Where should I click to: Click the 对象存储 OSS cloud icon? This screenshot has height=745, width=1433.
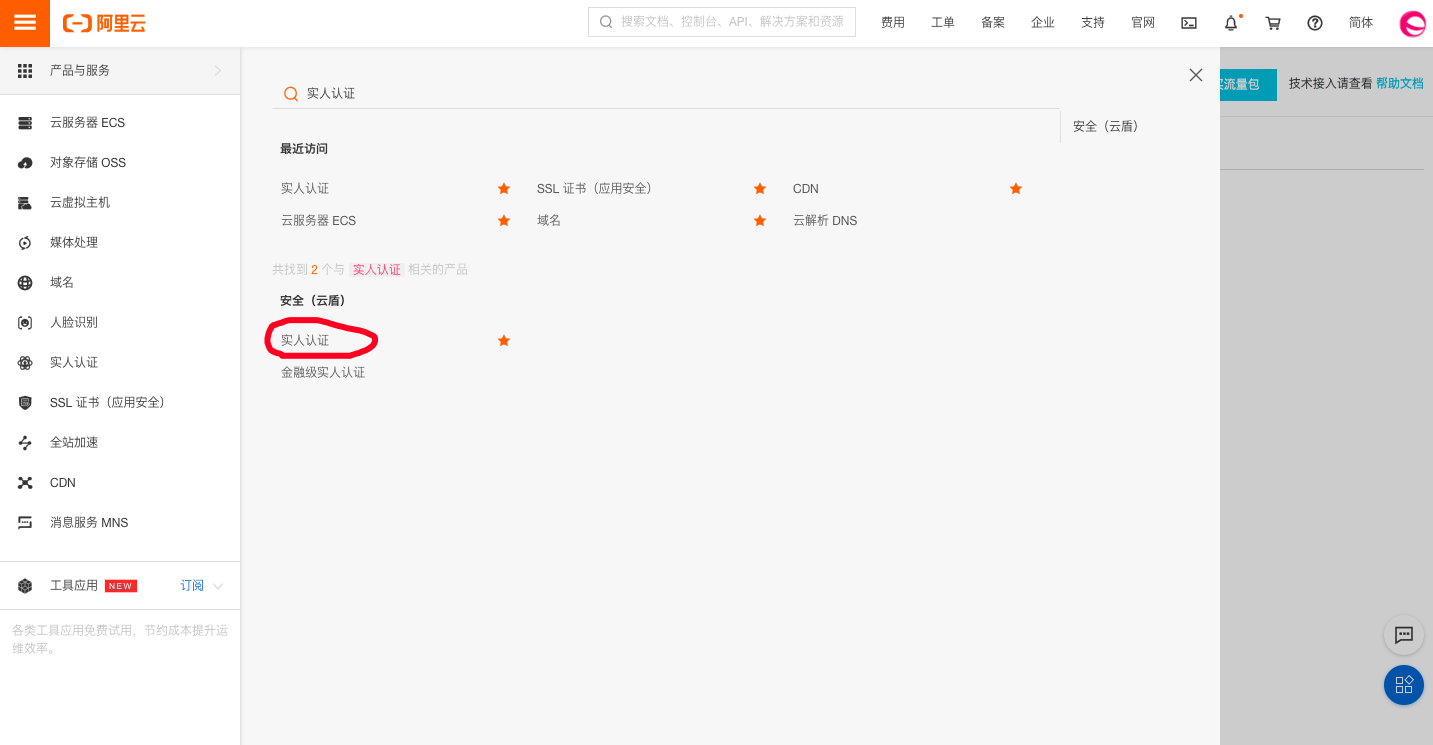click(x=25, y=163)
